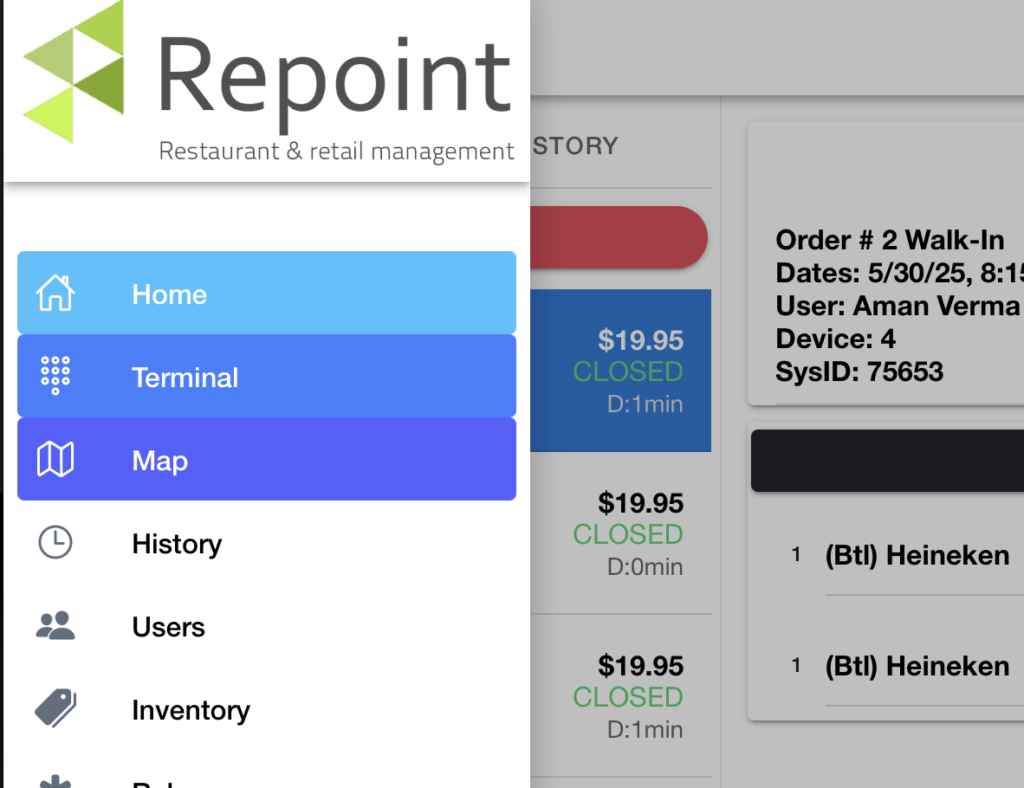Click the "SysID: 75653" line
The image size is (1024, 788).
(x=859, y=371)
